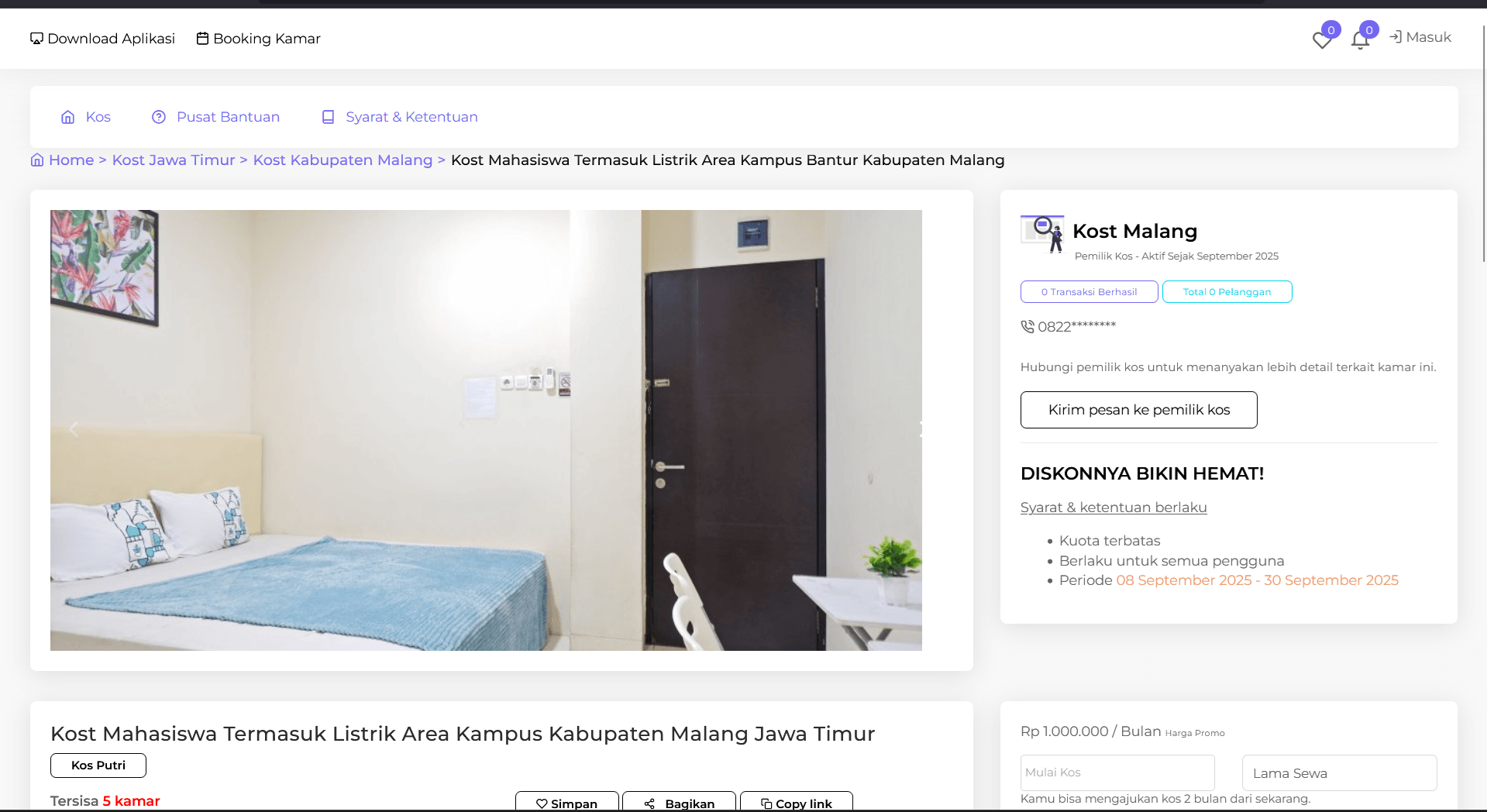Click 0 Transaksi Berhasil badge
1487x812 pixels.
coord(1089,292)
